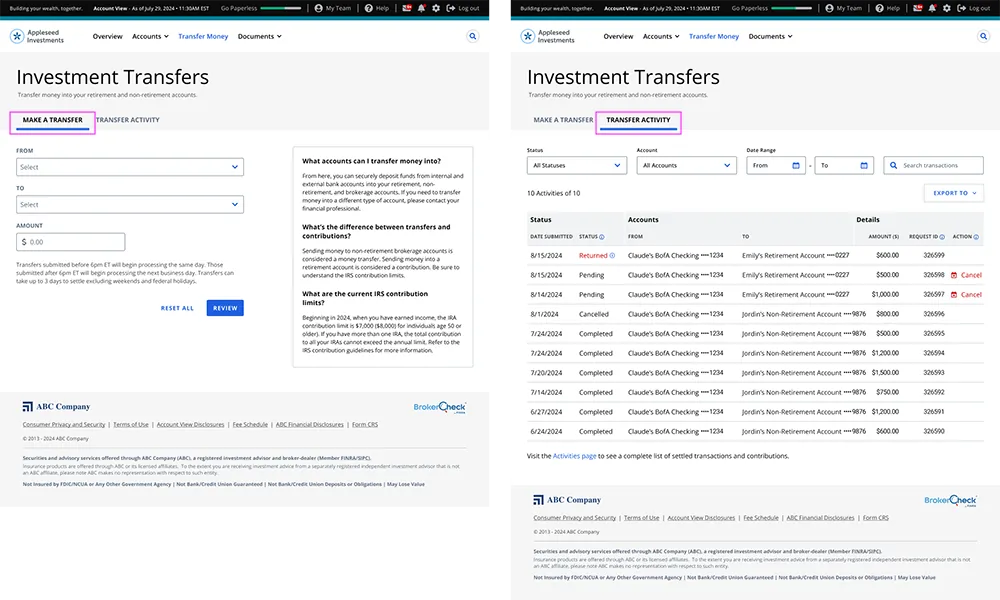Click the Appleseed Investments logo on the left page
1000x600 pixels.
[x=37, y=36]
